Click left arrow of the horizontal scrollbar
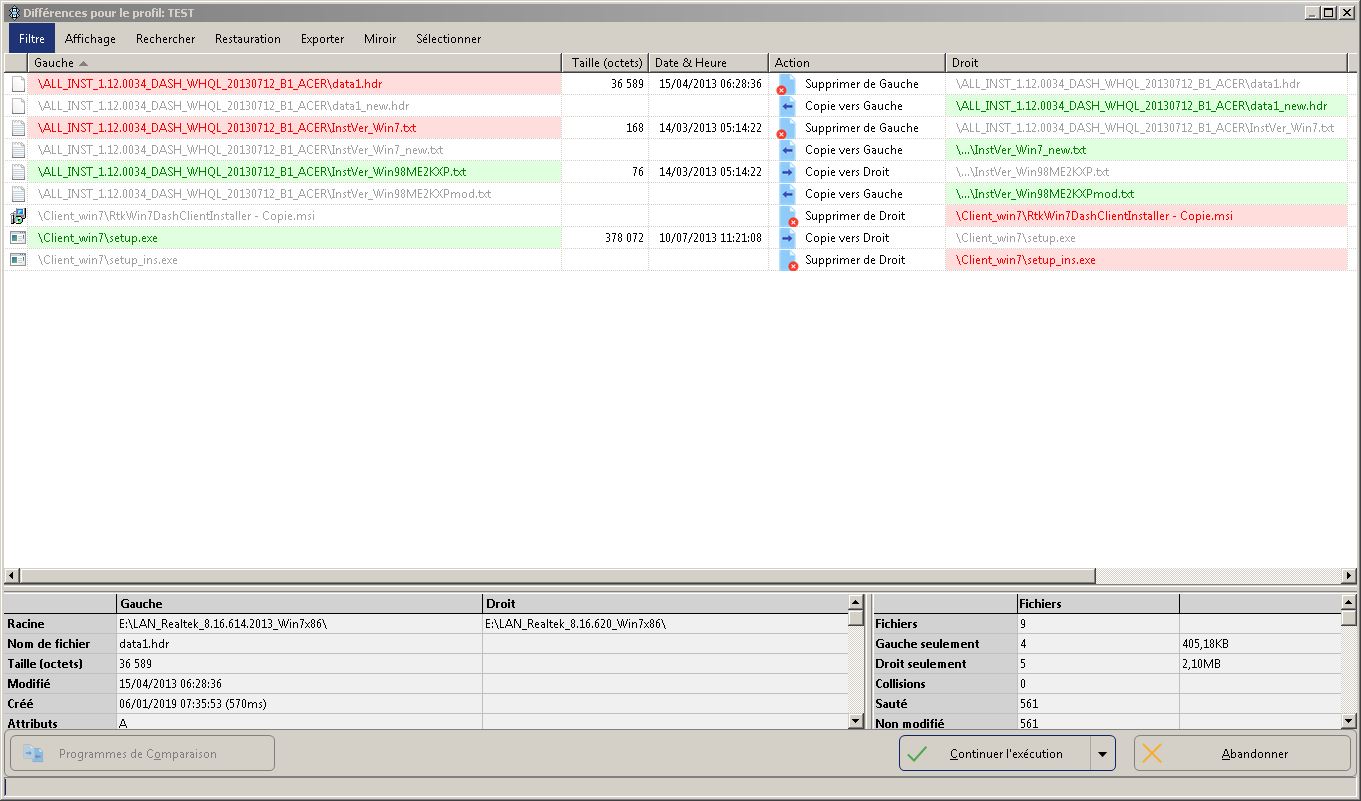Image resolution: width=1361 pixels, height=801 pixels. (12, 576)
